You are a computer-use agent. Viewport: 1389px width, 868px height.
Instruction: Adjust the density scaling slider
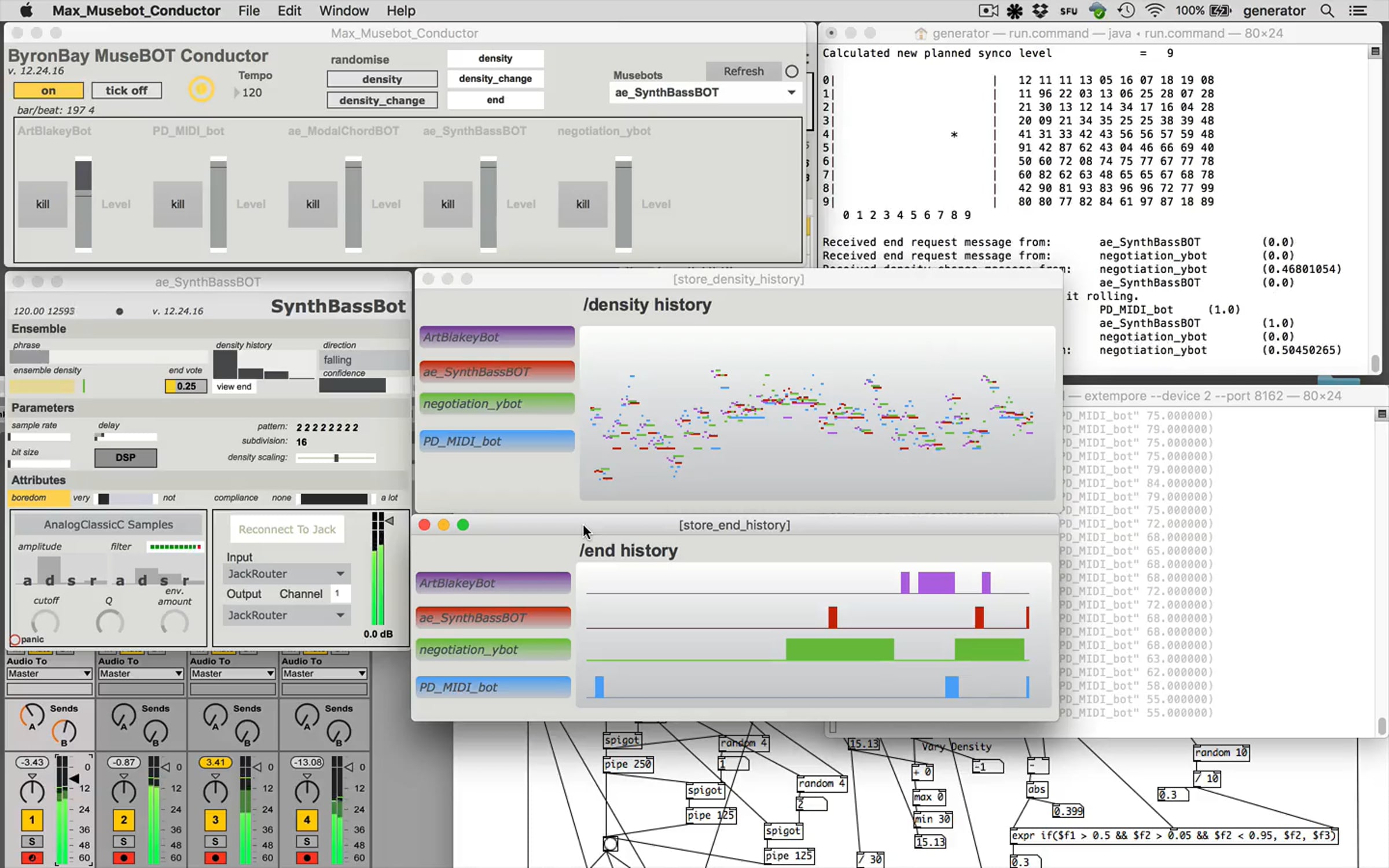(x=336, y=458)
